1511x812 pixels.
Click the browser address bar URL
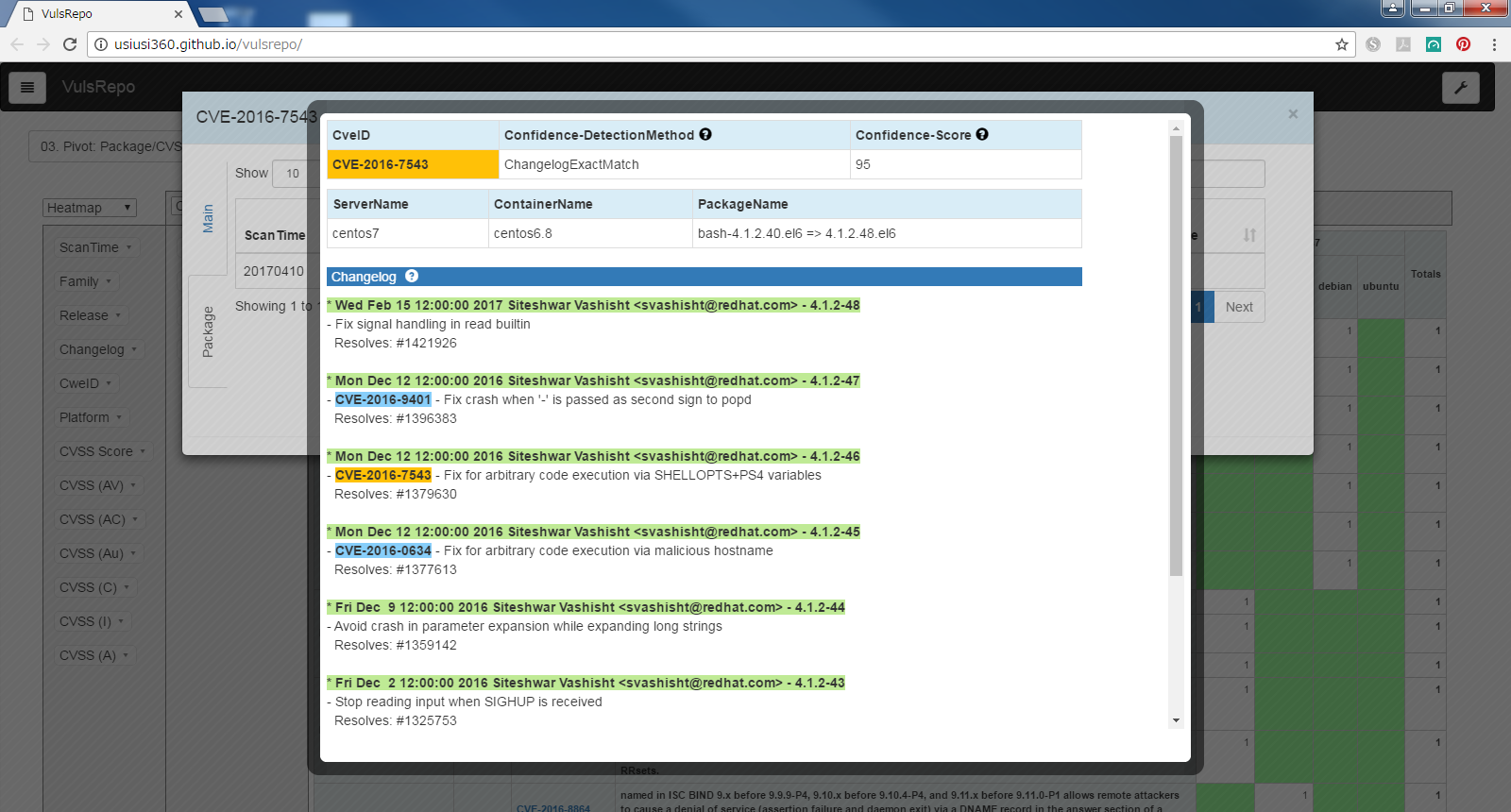click(208, 44)
